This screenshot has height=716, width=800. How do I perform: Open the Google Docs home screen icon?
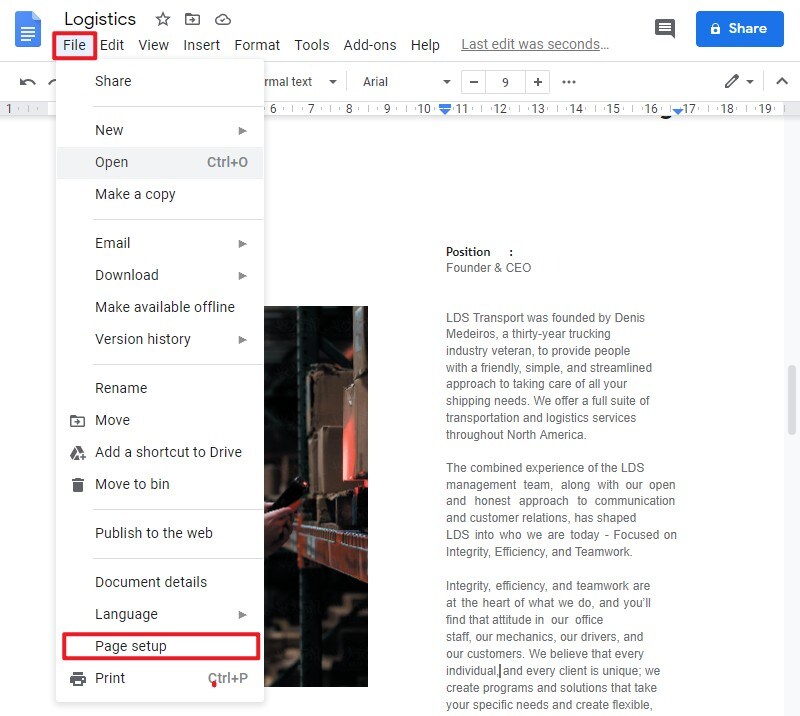point(26,30)
